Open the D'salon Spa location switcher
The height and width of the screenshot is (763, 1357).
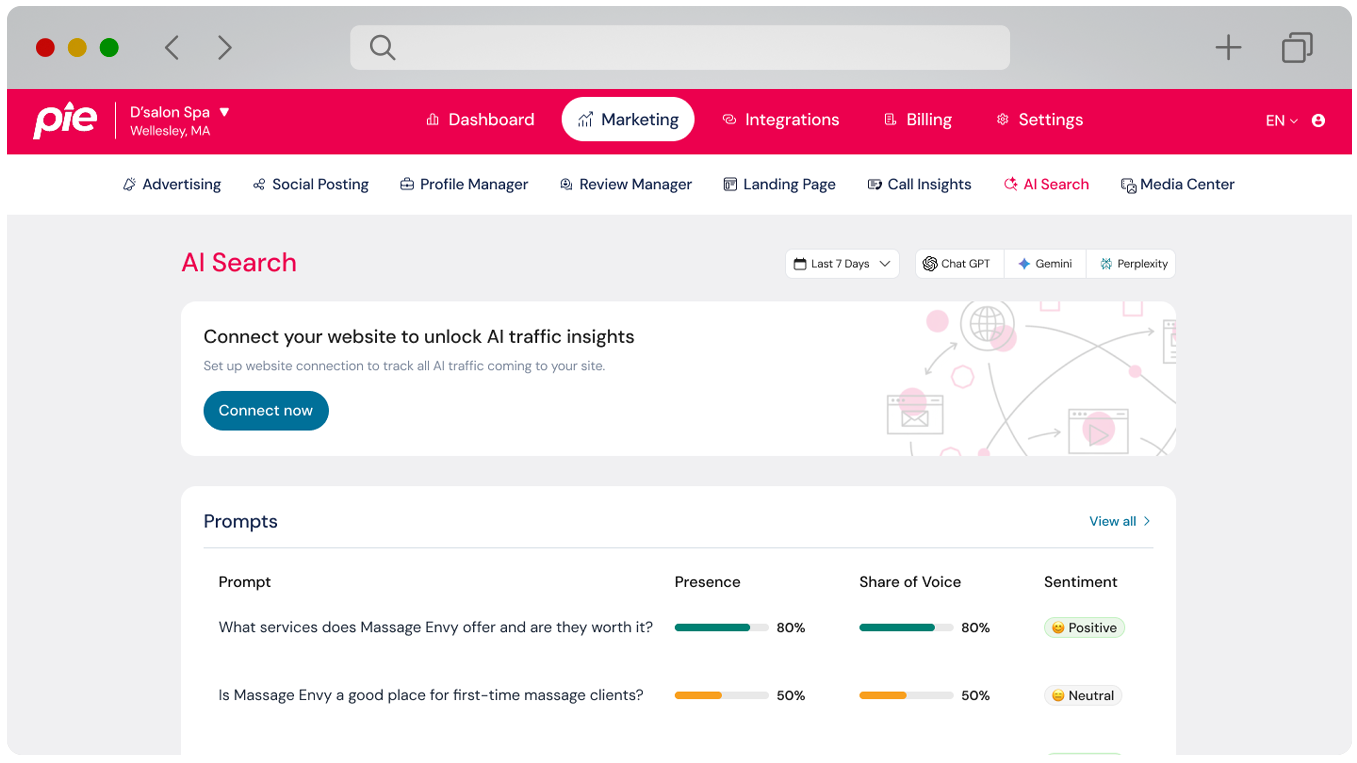(180, 120)
